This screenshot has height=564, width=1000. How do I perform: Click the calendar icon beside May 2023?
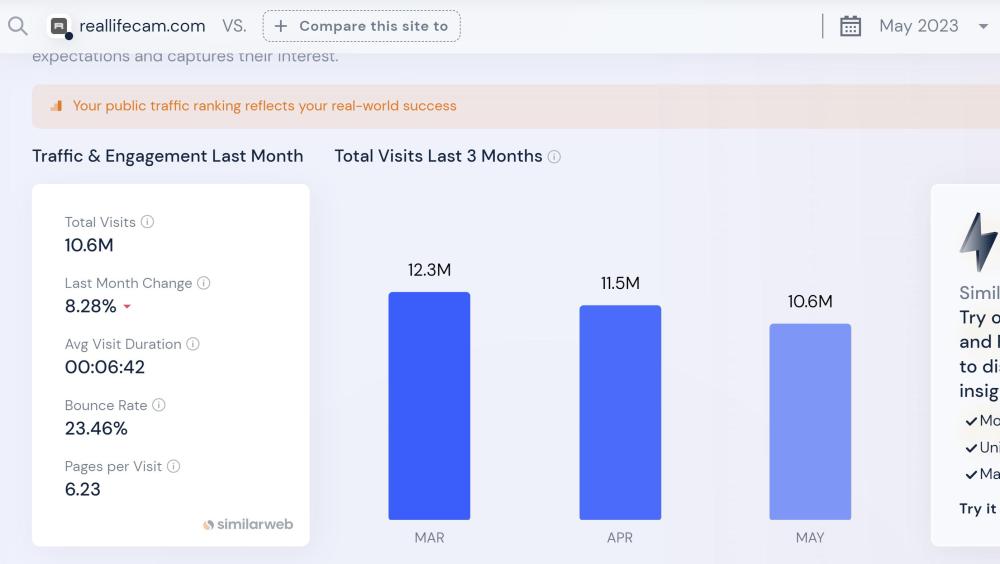pos(850,26)
